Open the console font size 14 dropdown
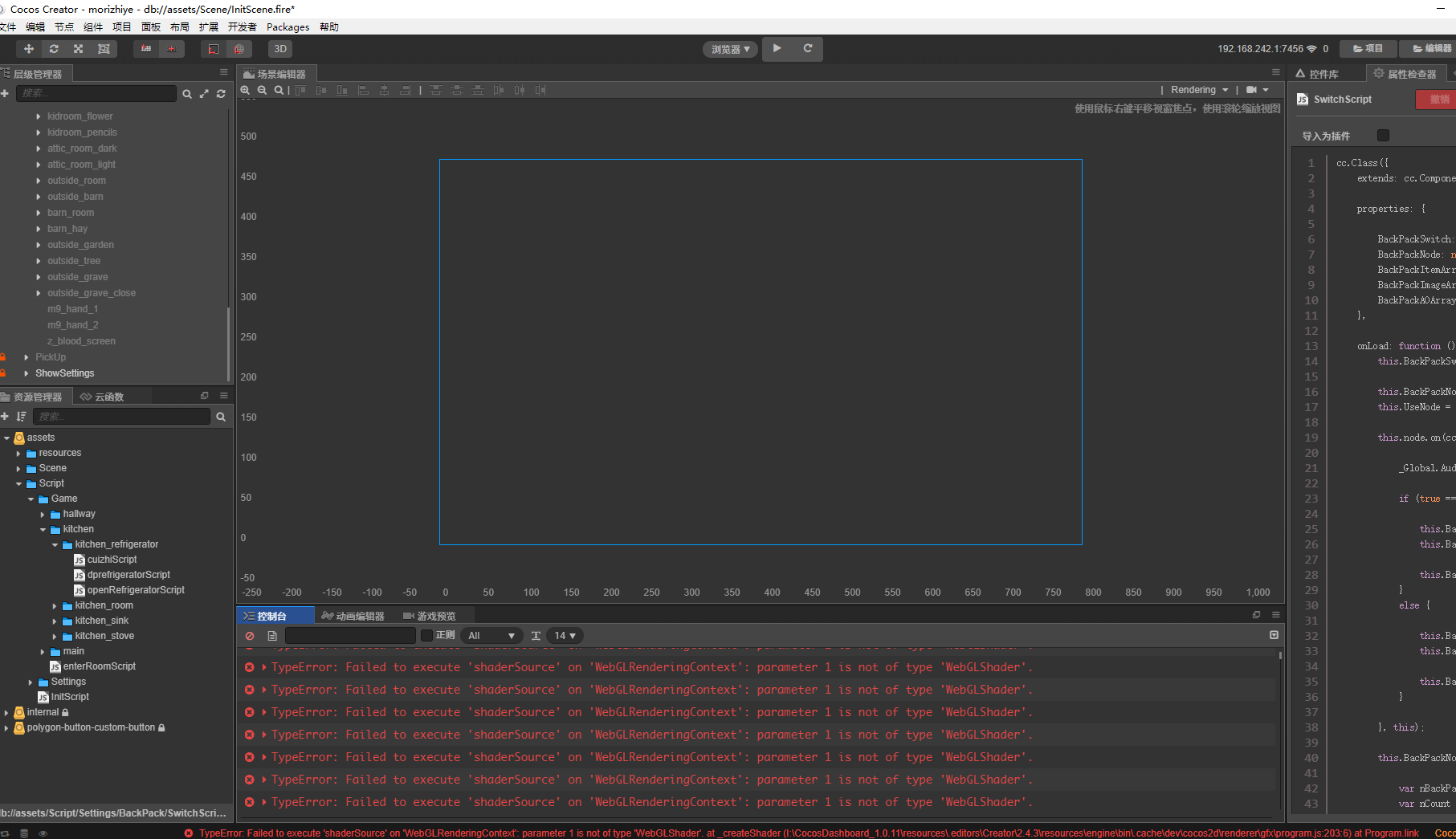 (x=565, y=636)
